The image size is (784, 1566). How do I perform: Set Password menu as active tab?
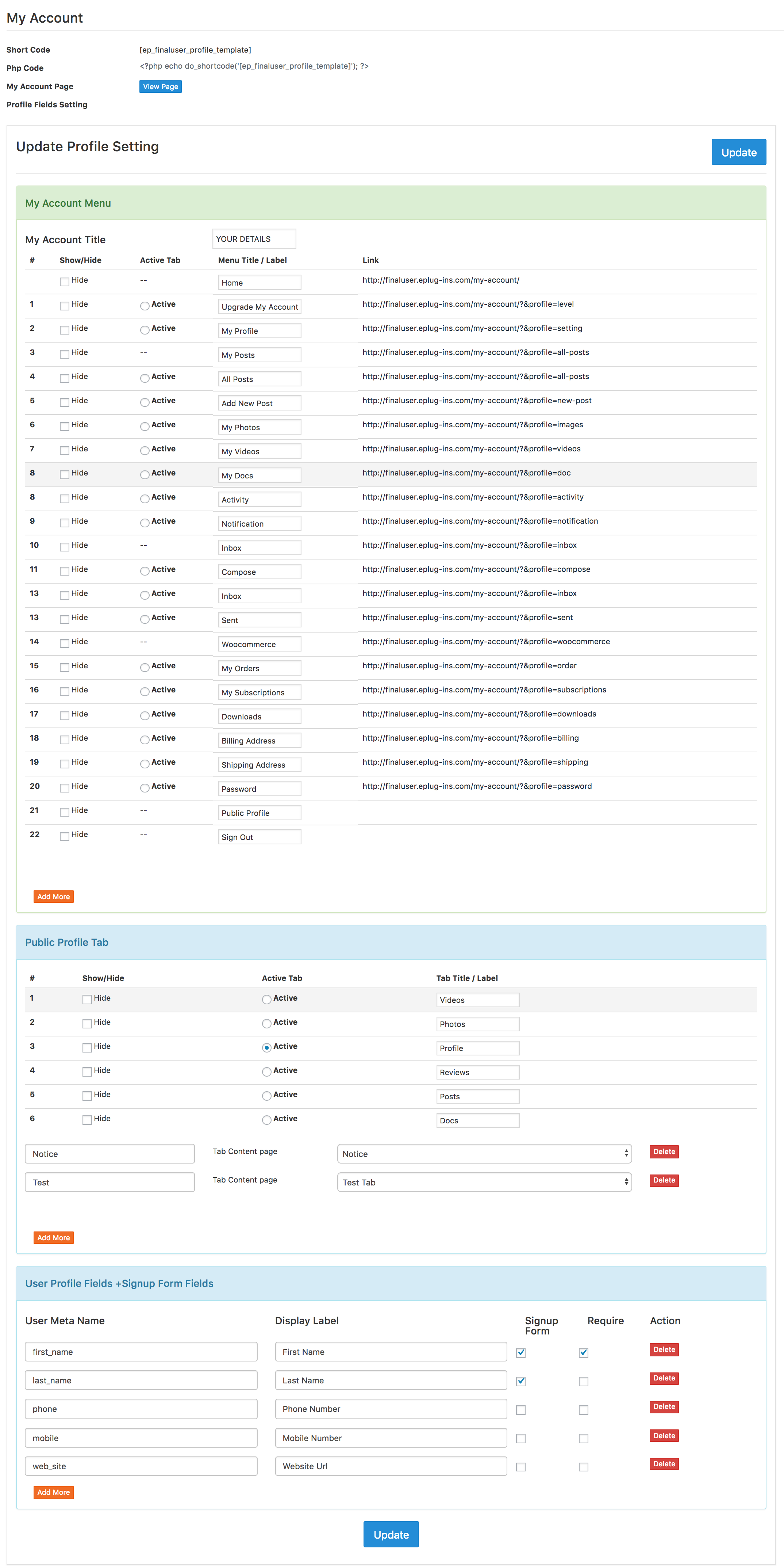(x=145, y=788)
